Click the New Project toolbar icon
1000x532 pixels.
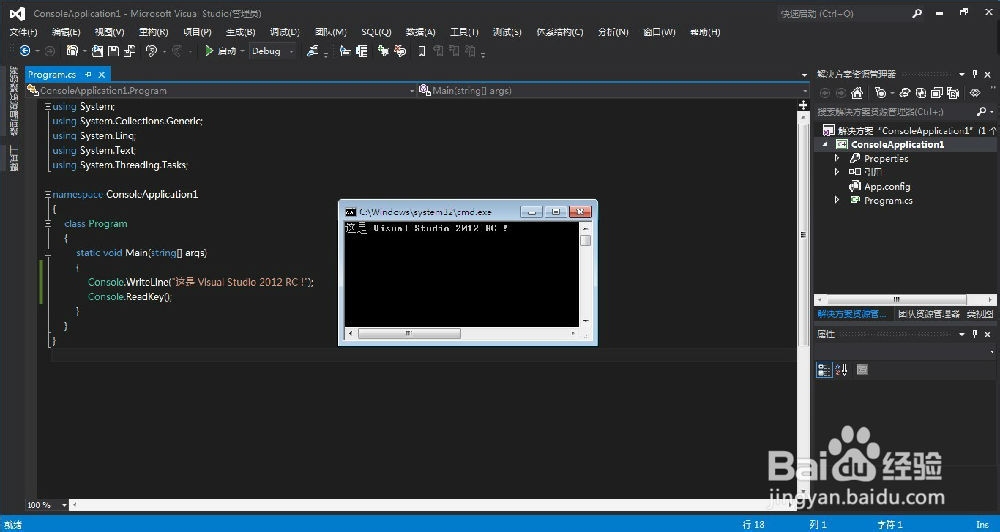pos(72,50)
